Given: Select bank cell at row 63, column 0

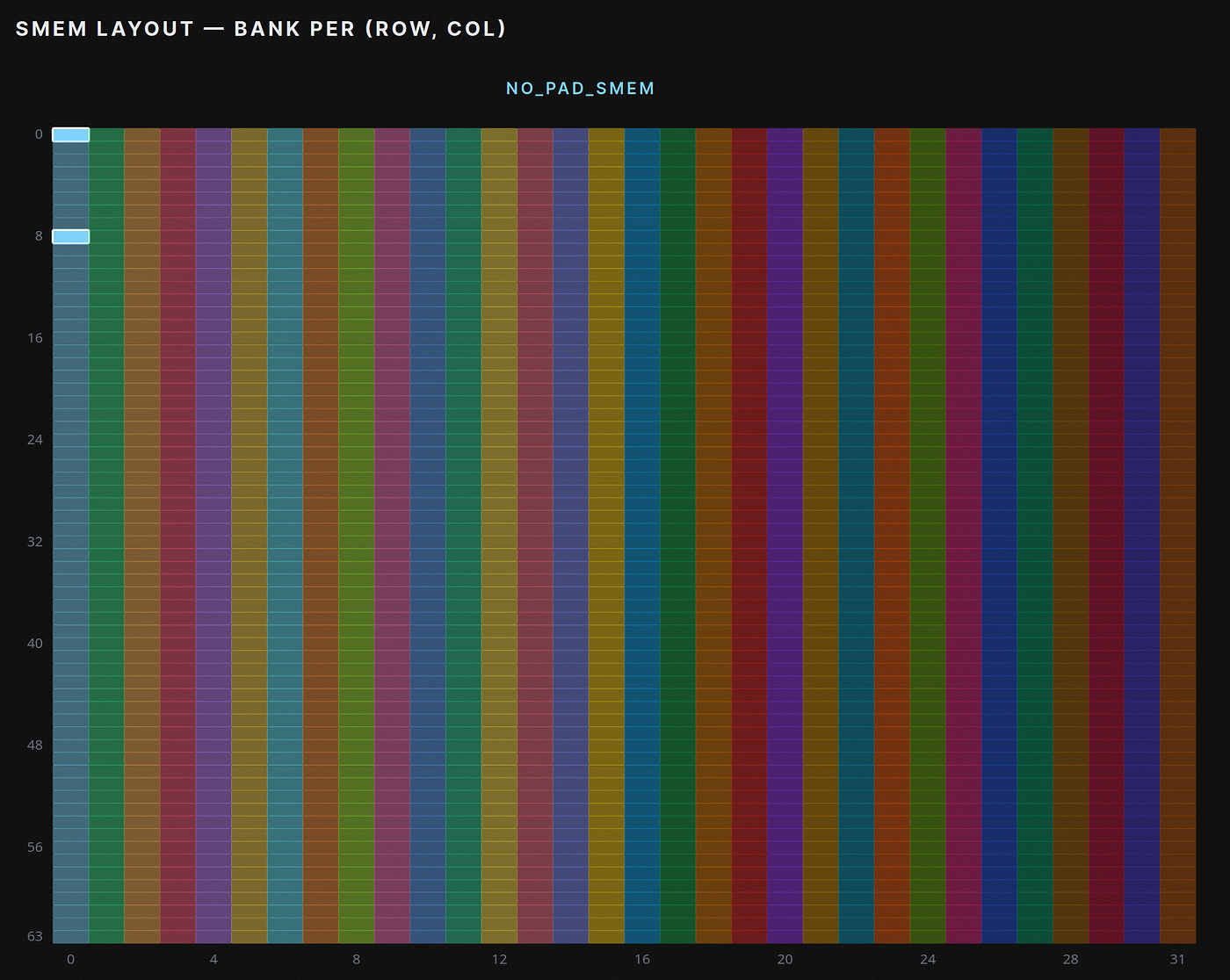Looking at the screenshot, I should tap(70, 937).
